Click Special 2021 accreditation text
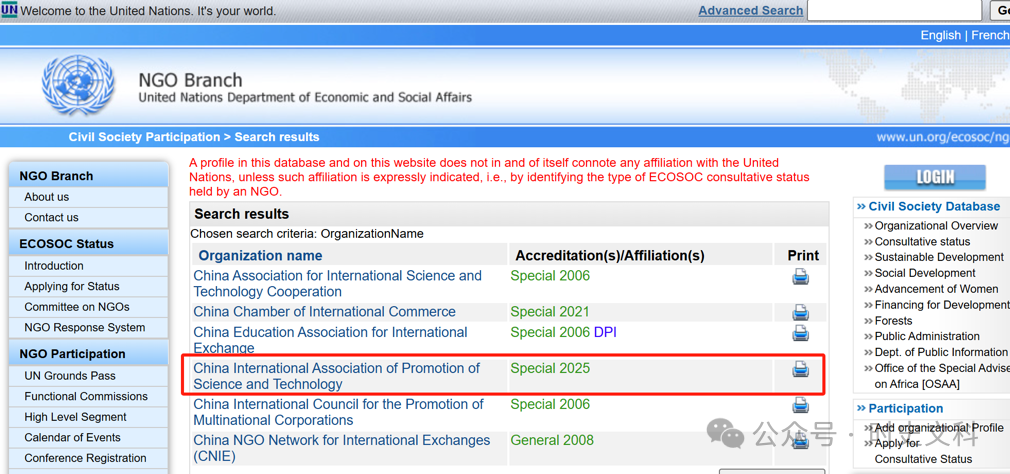The height and width of the screenshot is (474, 1010). tap(550, 312)
